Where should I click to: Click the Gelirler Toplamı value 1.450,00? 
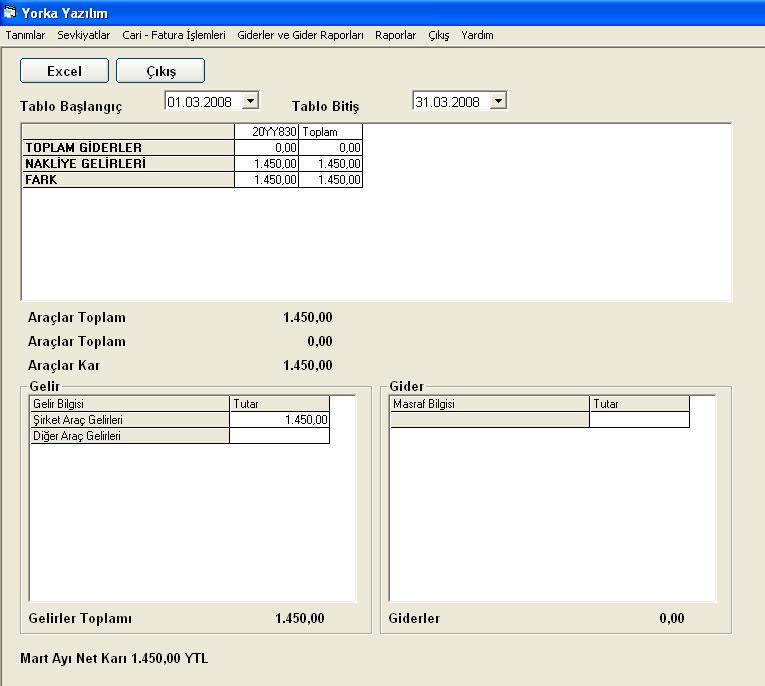pos(300,618)
